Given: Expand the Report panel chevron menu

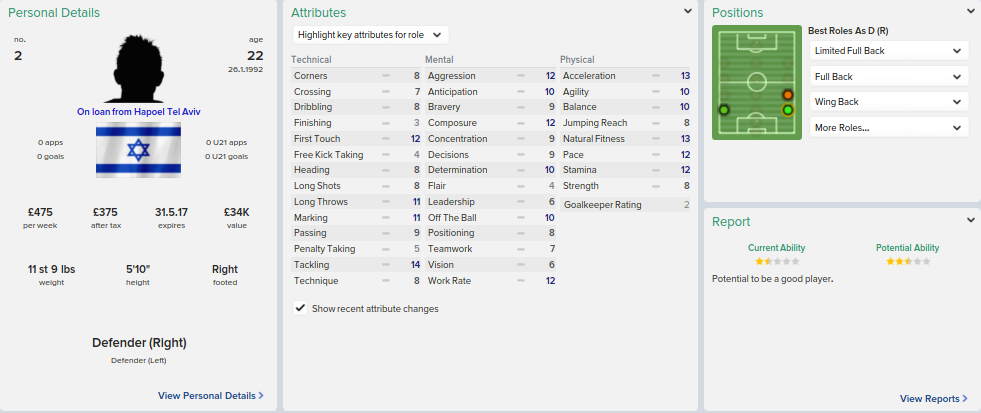Looking at the screenshot, I should pyautogui.click(x=972, y=221).
